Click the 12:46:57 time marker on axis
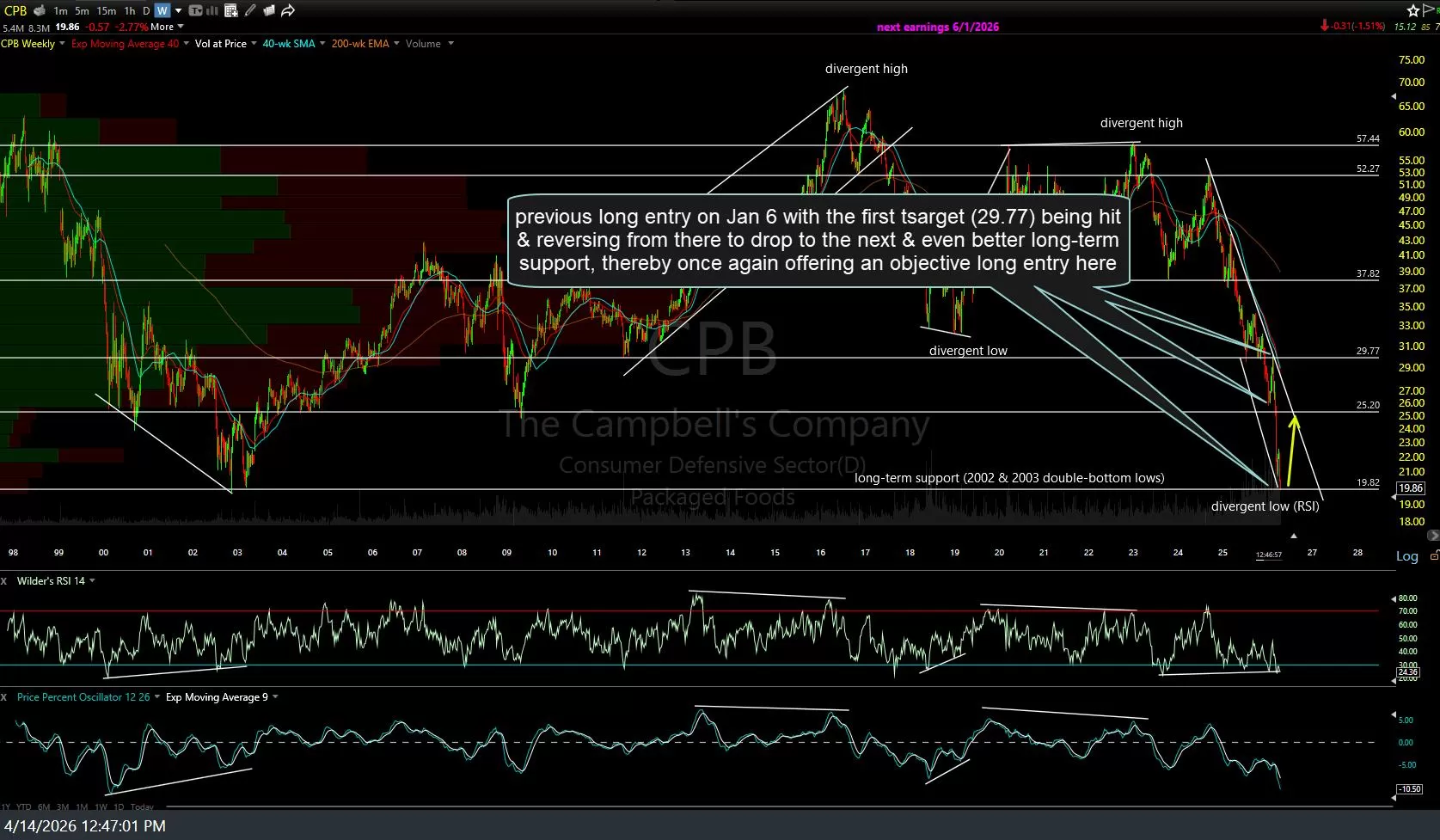The width and height of the screenshot is (1440, 840). point(1268,555)
